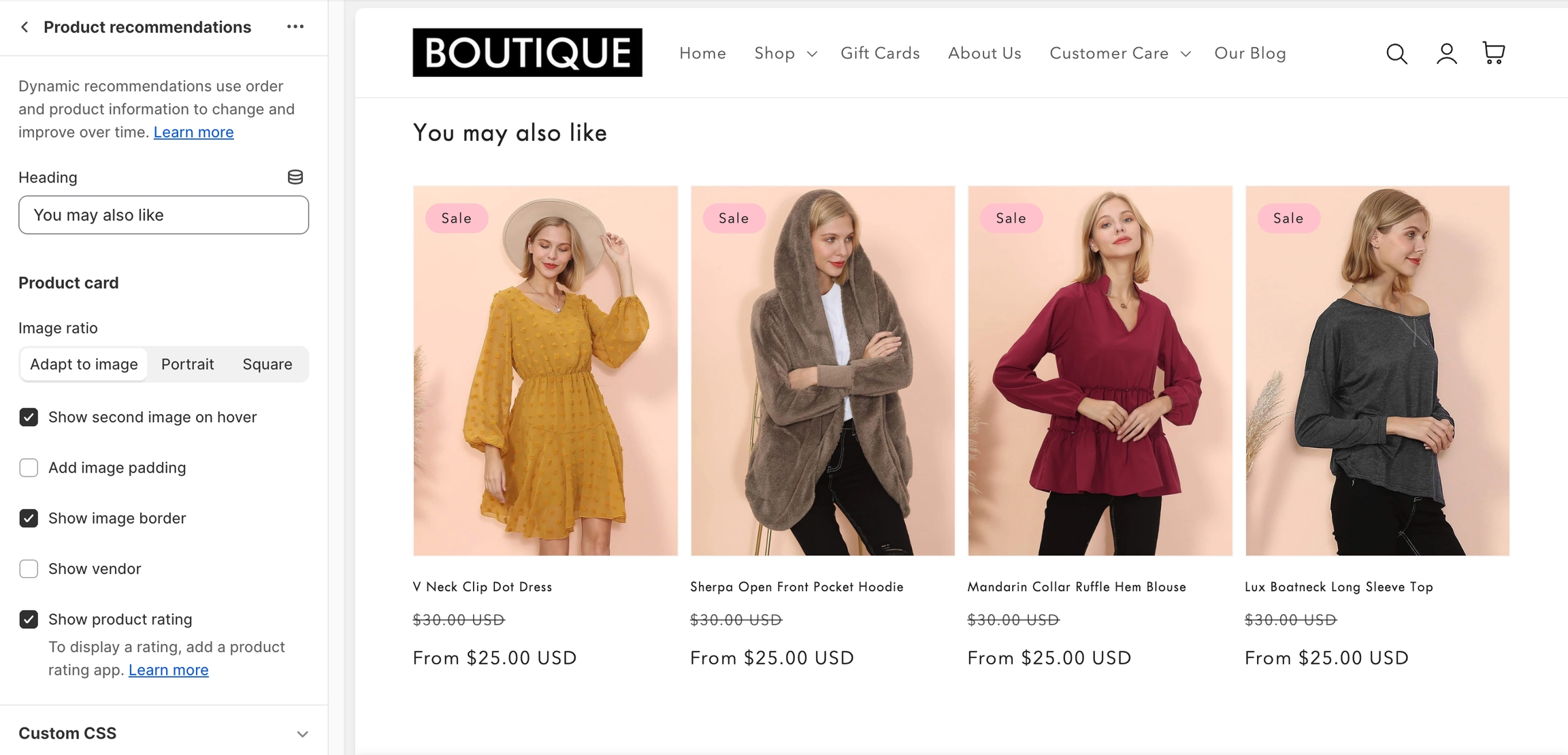The height and width of the screenshot is (755, 1568).
Task: Click the Heading text input field
Action: click(163, 215)
